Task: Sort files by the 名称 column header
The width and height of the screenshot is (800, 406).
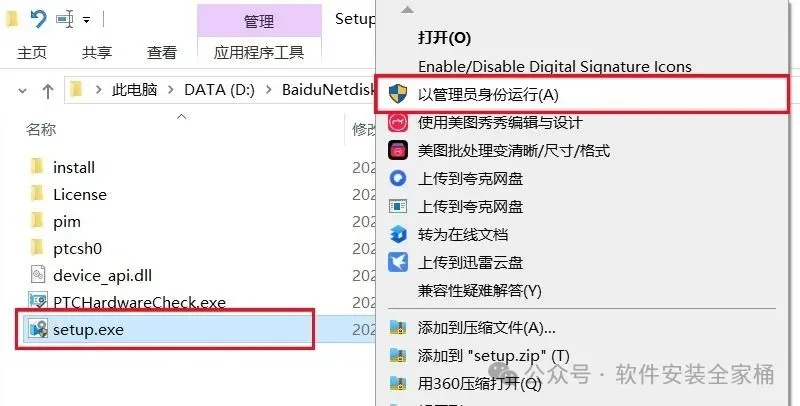Action: pos(41,130)
